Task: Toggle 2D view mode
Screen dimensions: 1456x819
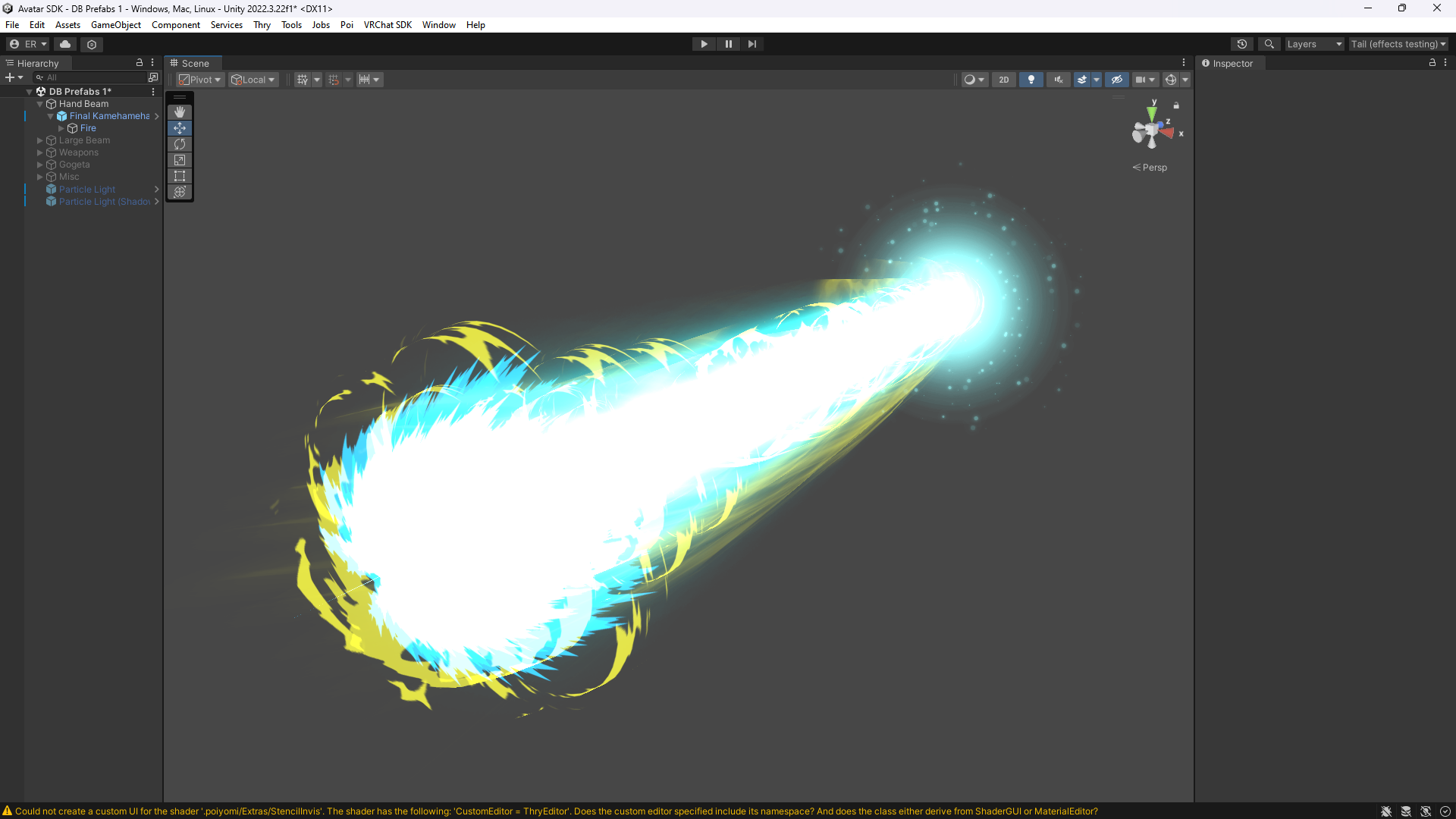Action: (1004, 80)
